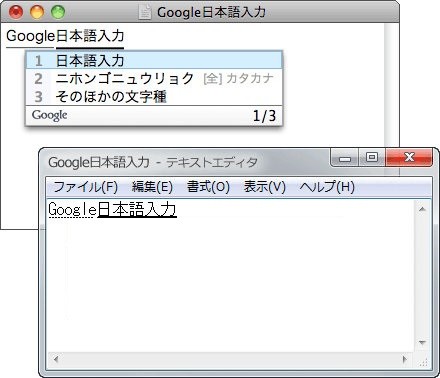Click the dotted-underlined Google text in text editor
The height and width of the screenshot is (378, 440).
(72, 210)
